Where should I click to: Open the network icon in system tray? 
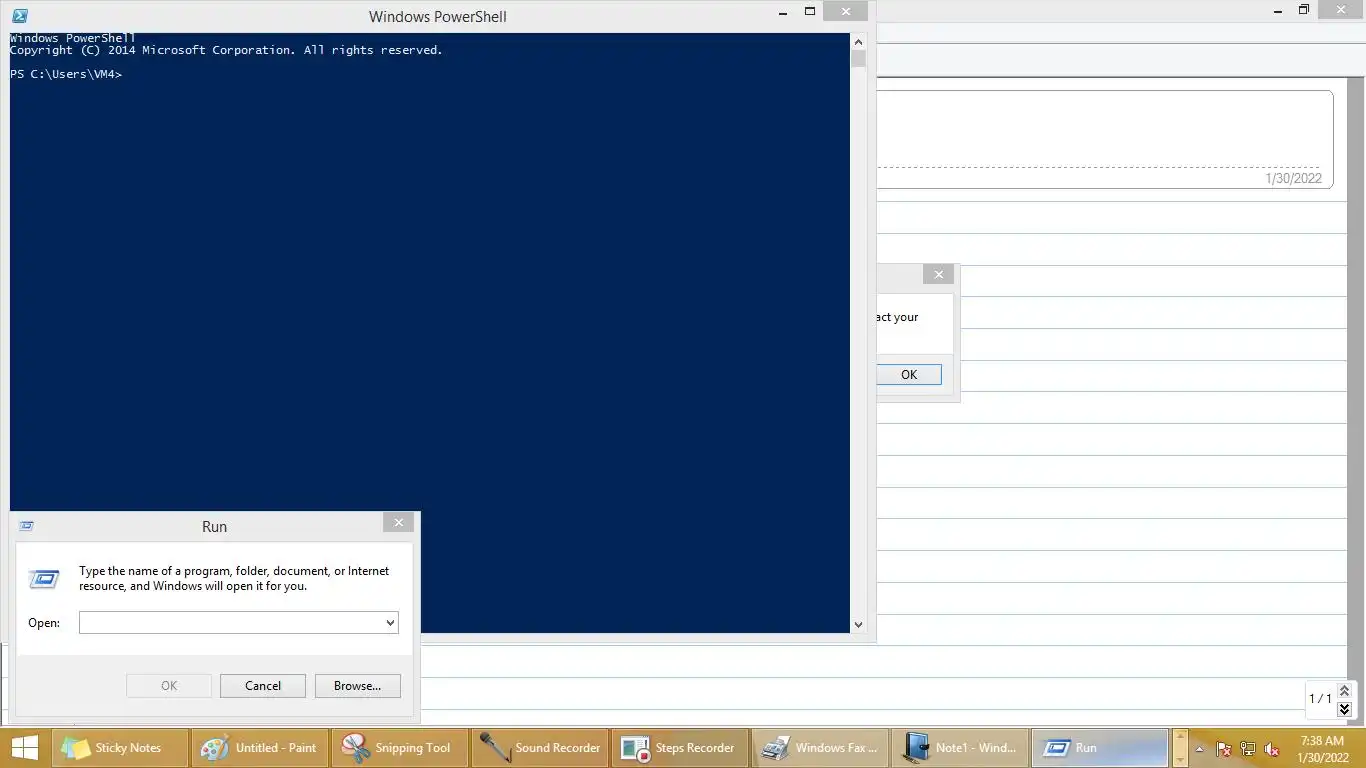pyautogui.click(x=1248, y=748)
